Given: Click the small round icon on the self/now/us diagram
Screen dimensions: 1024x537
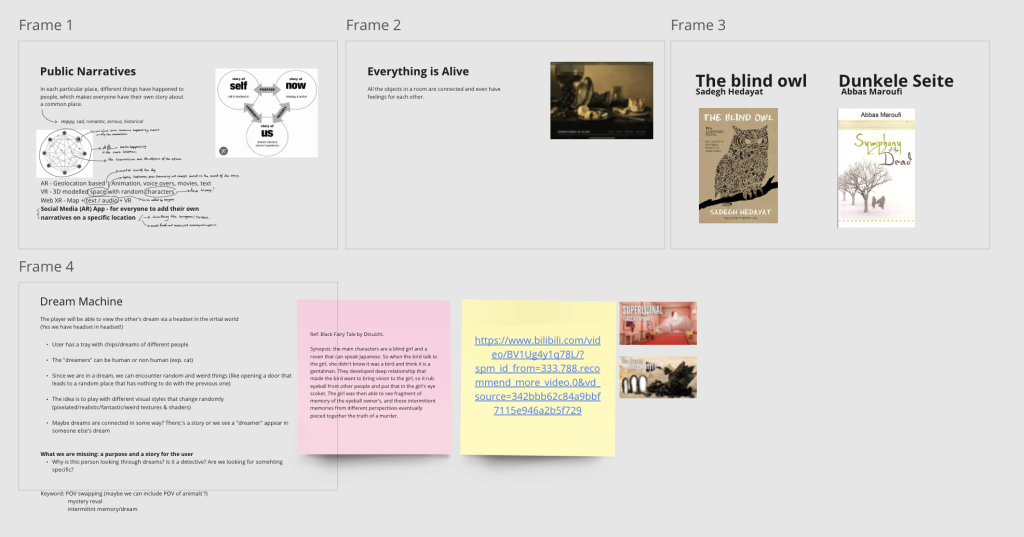Looking at the screenshot, I should point(223,151).
